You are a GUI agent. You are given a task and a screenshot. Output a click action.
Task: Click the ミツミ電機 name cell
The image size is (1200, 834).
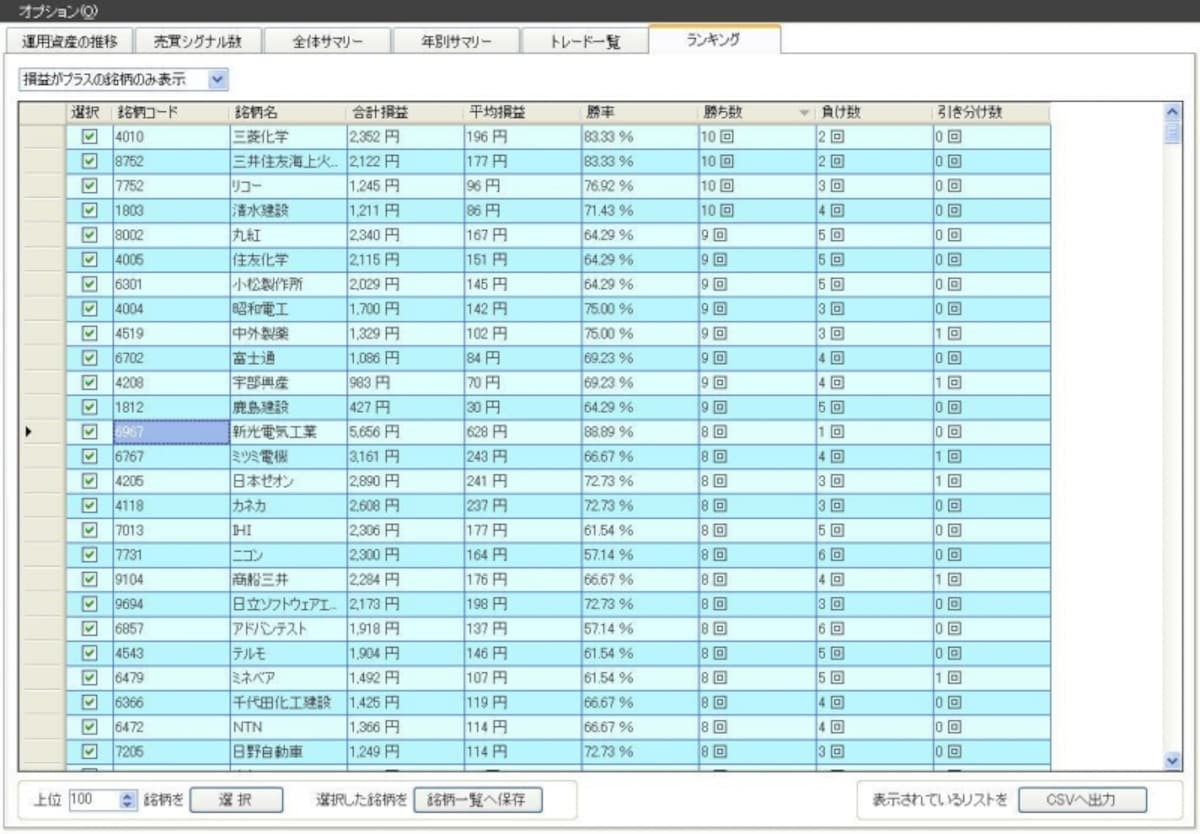(x=288, y=456)
